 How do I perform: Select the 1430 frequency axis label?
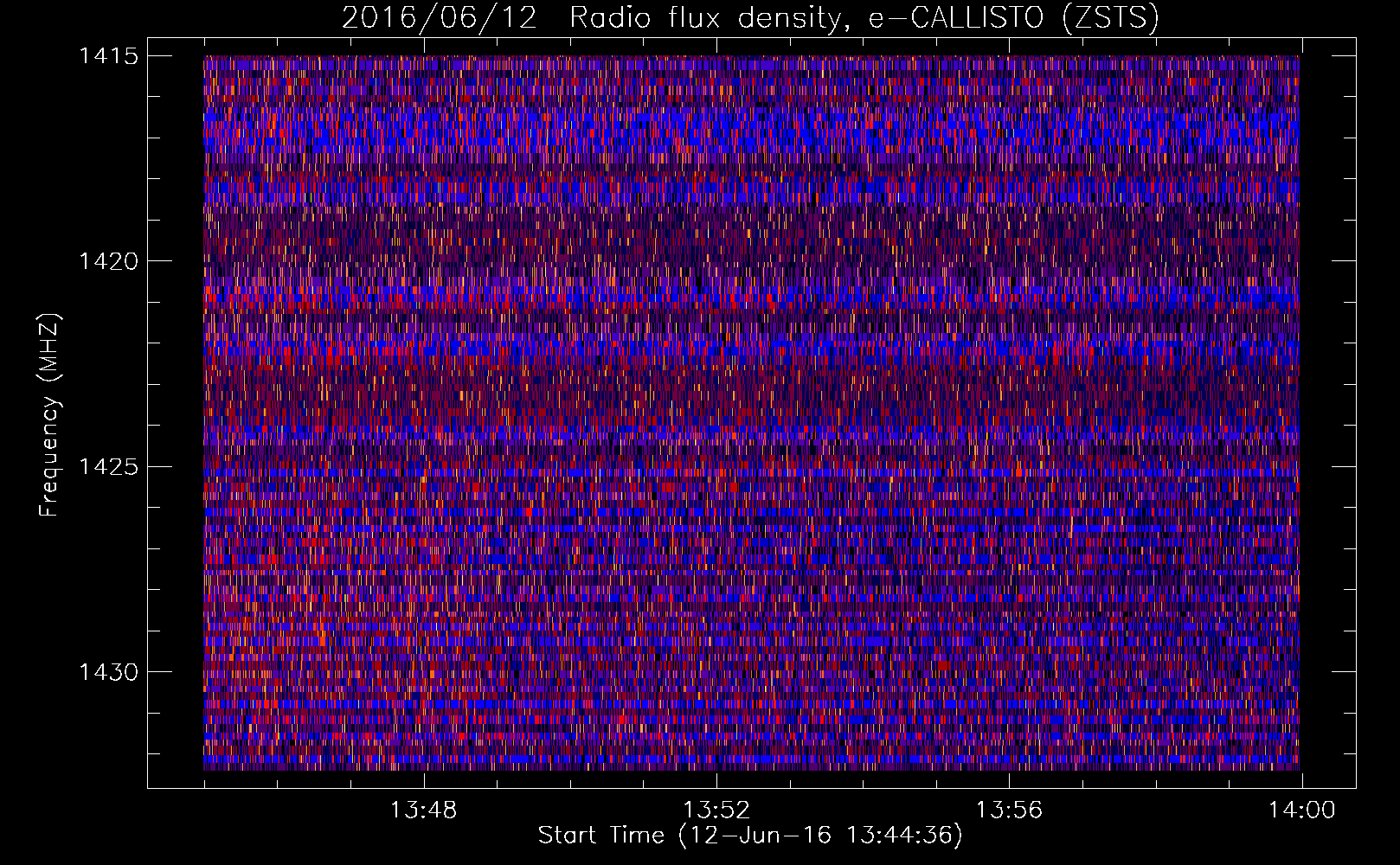[x=108, y=672]
